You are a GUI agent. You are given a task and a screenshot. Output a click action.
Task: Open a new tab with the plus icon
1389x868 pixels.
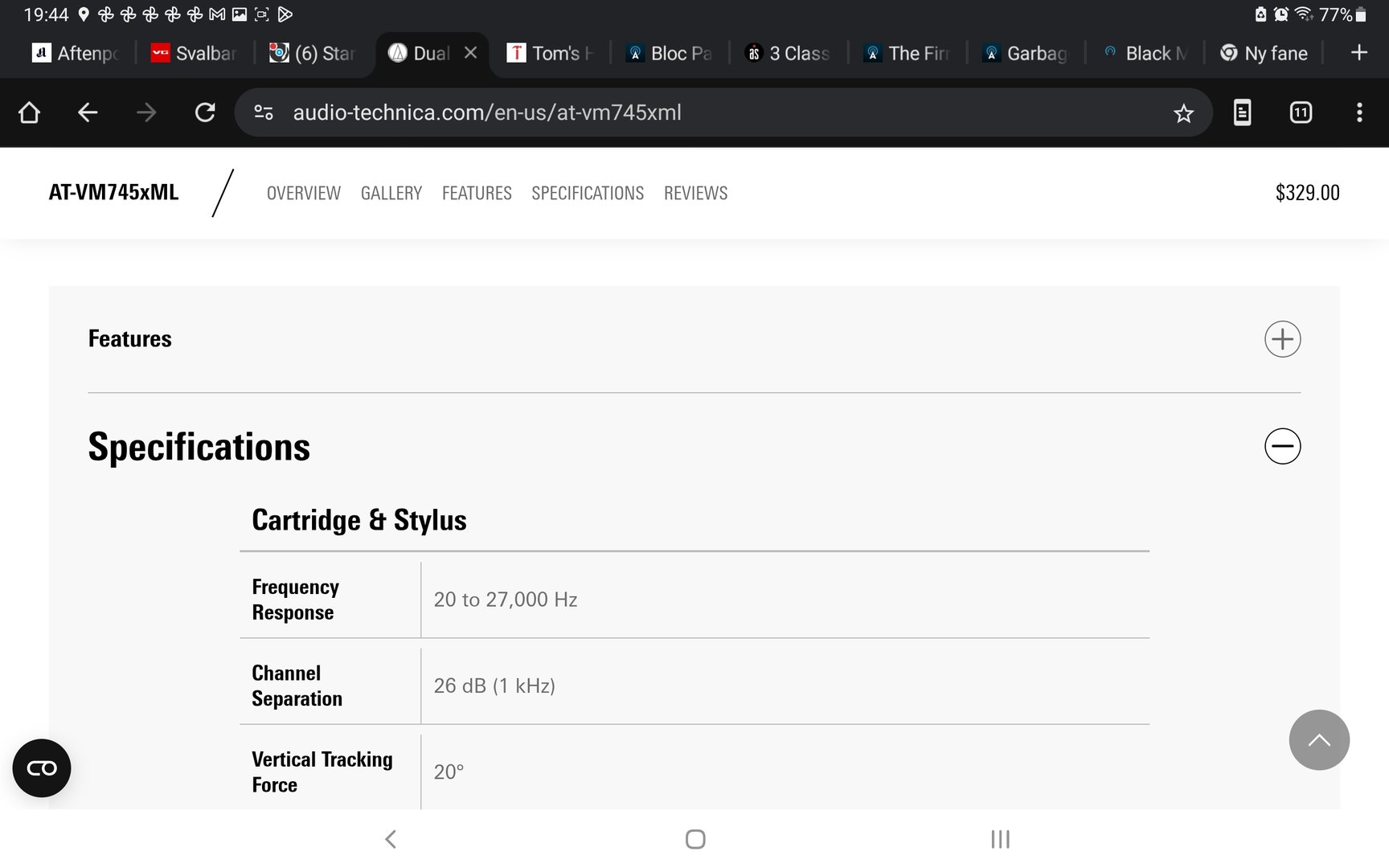pos(1358,53)
